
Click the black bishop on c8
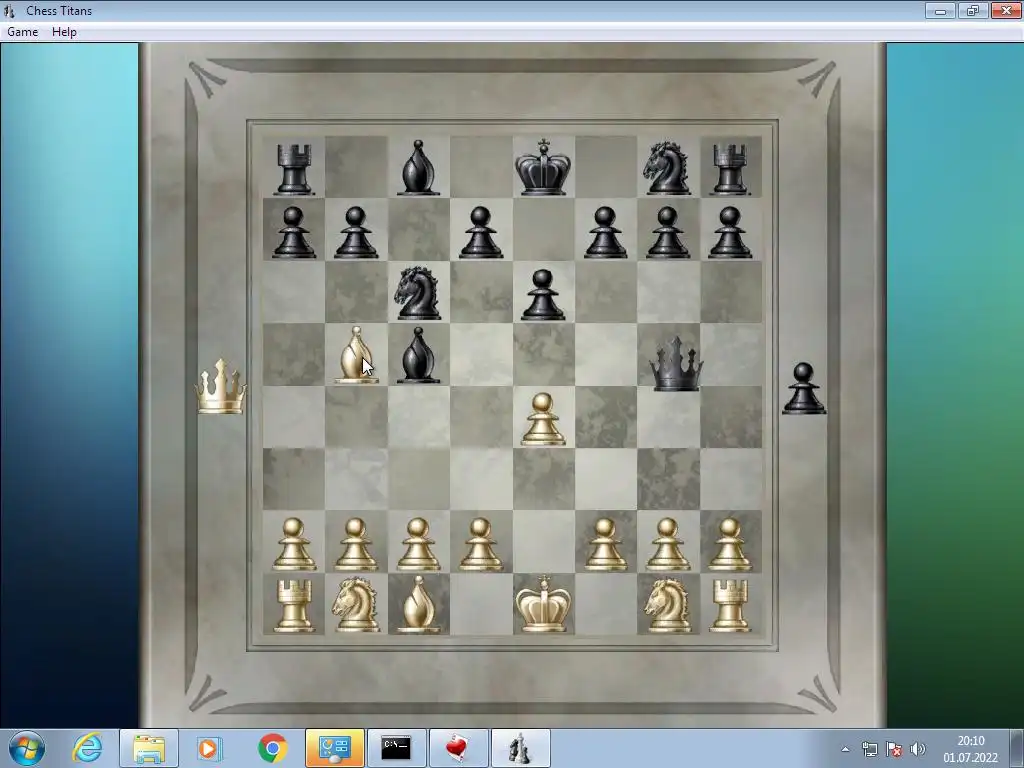click(418, 167)
